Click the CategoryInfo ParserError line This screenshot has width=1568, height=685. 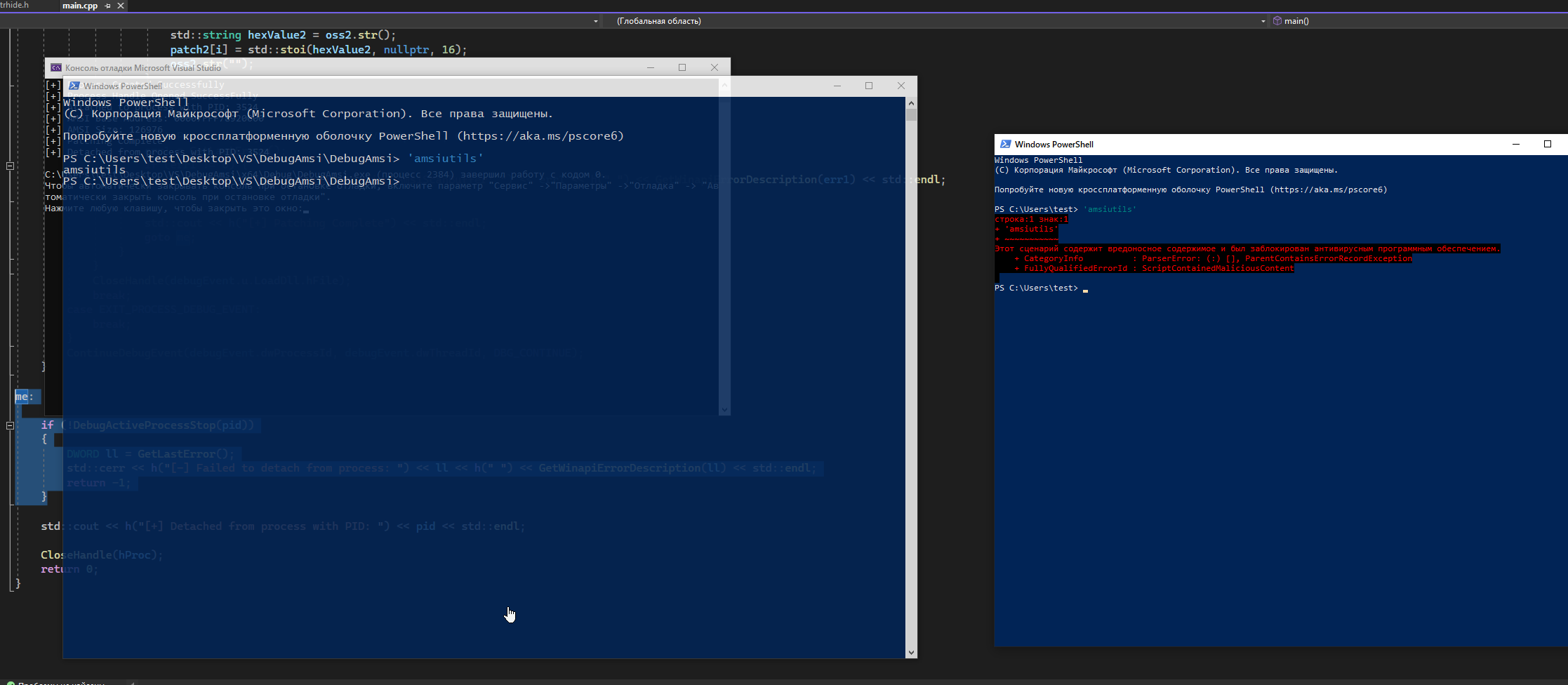click(1213, 258)
